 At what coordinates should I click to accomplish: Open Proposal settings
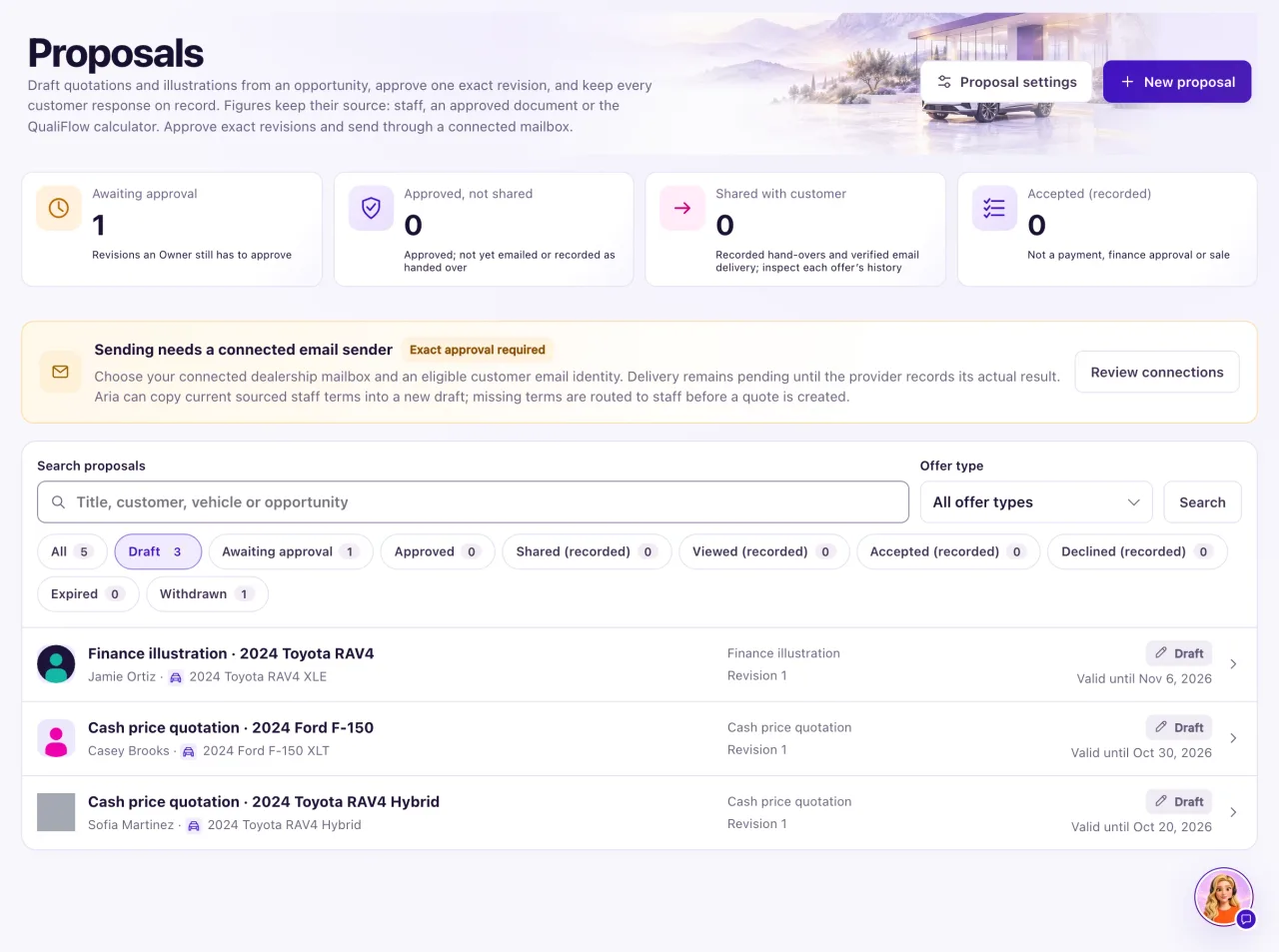(x=1007, y=82)
